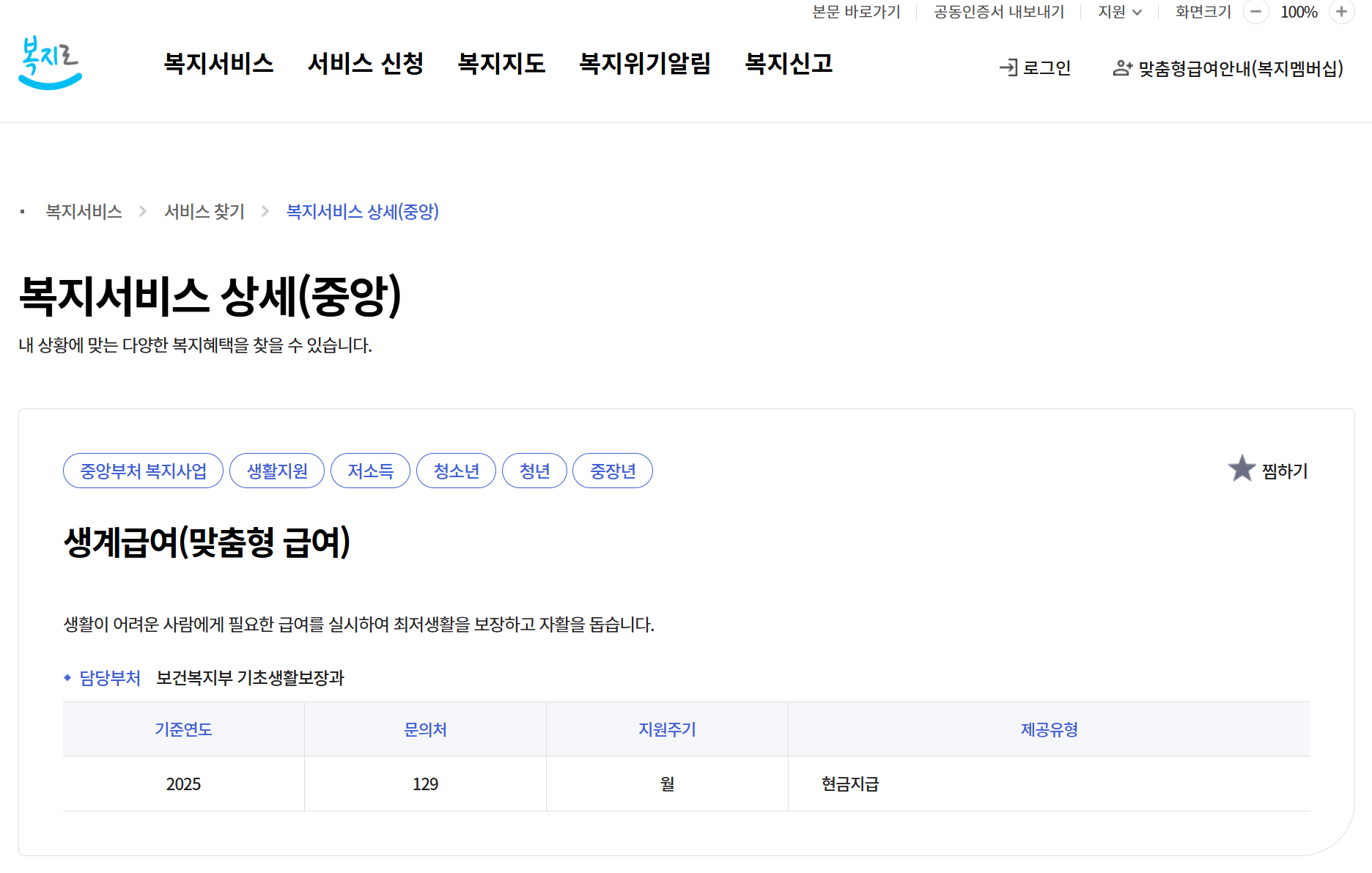The width and height of the screenshot is (1372, 873).
Task: Select the 복지위기알림 menu item
Action: coord(644,65)
